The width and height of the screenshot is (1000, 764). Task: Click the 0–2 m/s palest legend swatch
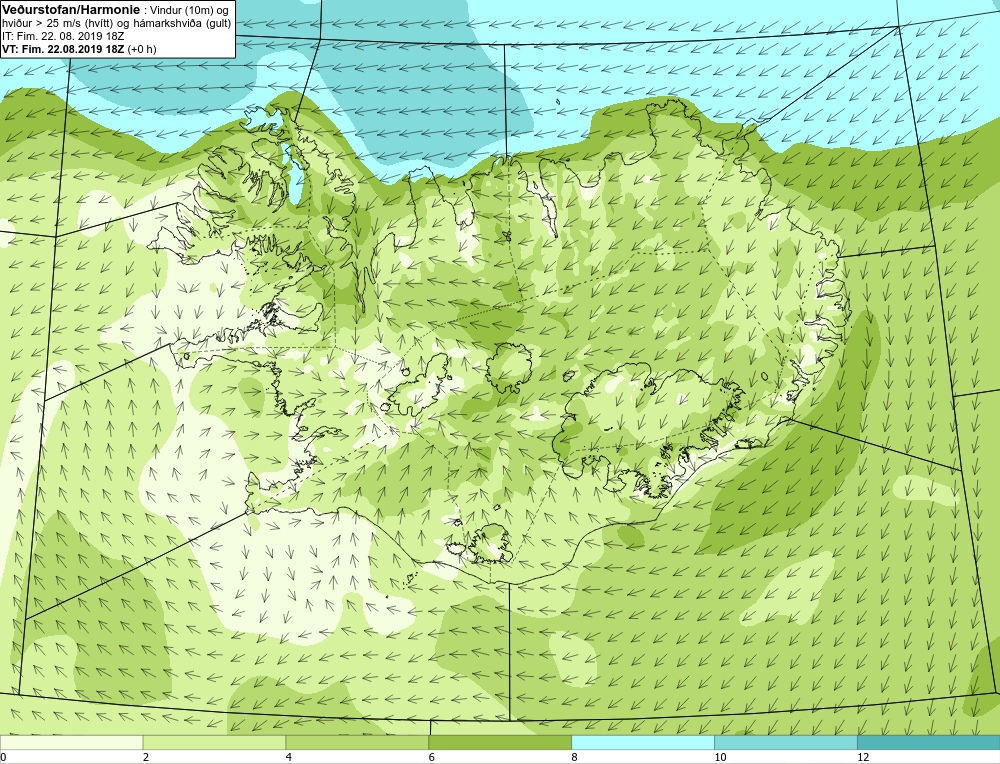click(x=71, y=742)
